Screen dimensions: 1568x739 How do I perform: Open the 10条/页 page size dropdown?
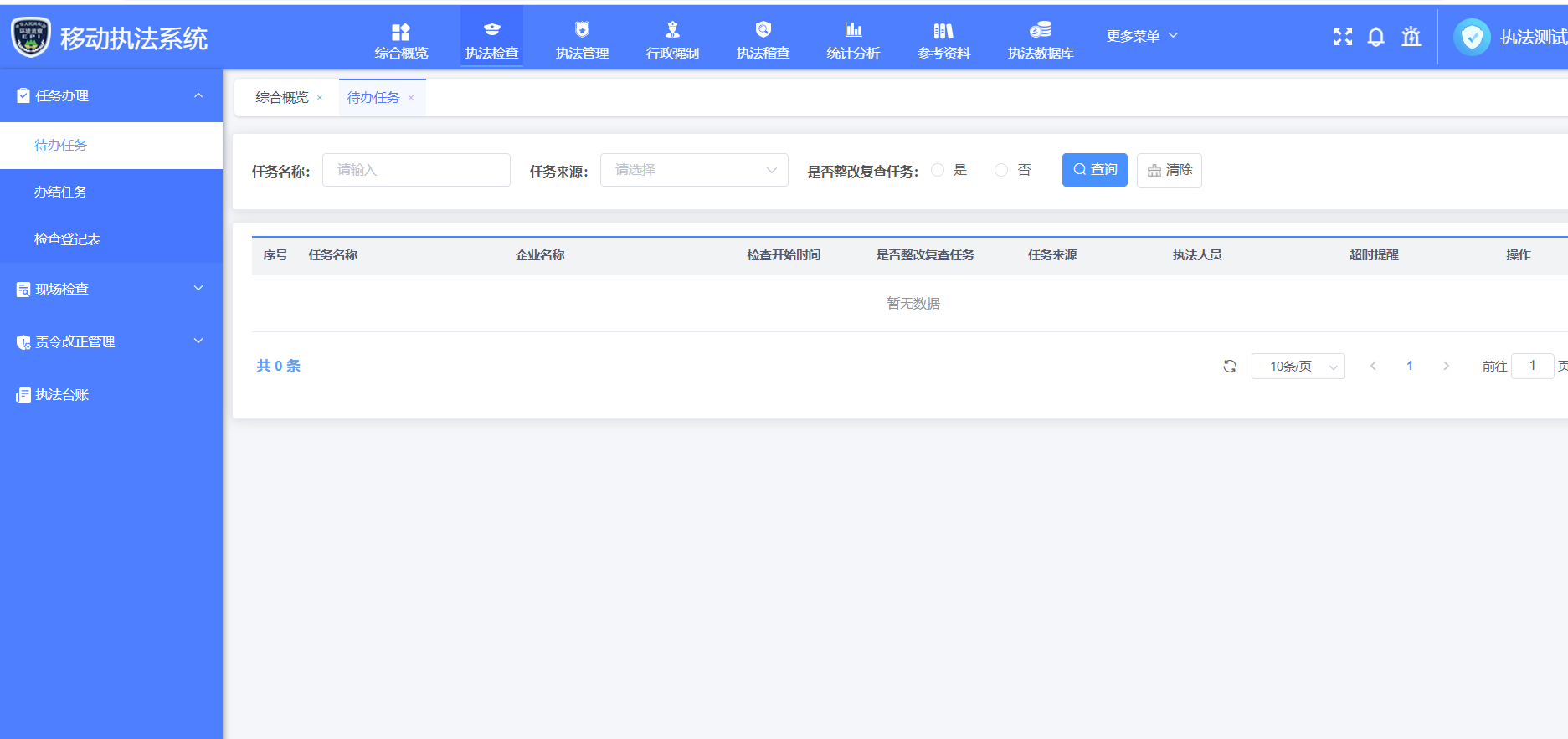1298,367
